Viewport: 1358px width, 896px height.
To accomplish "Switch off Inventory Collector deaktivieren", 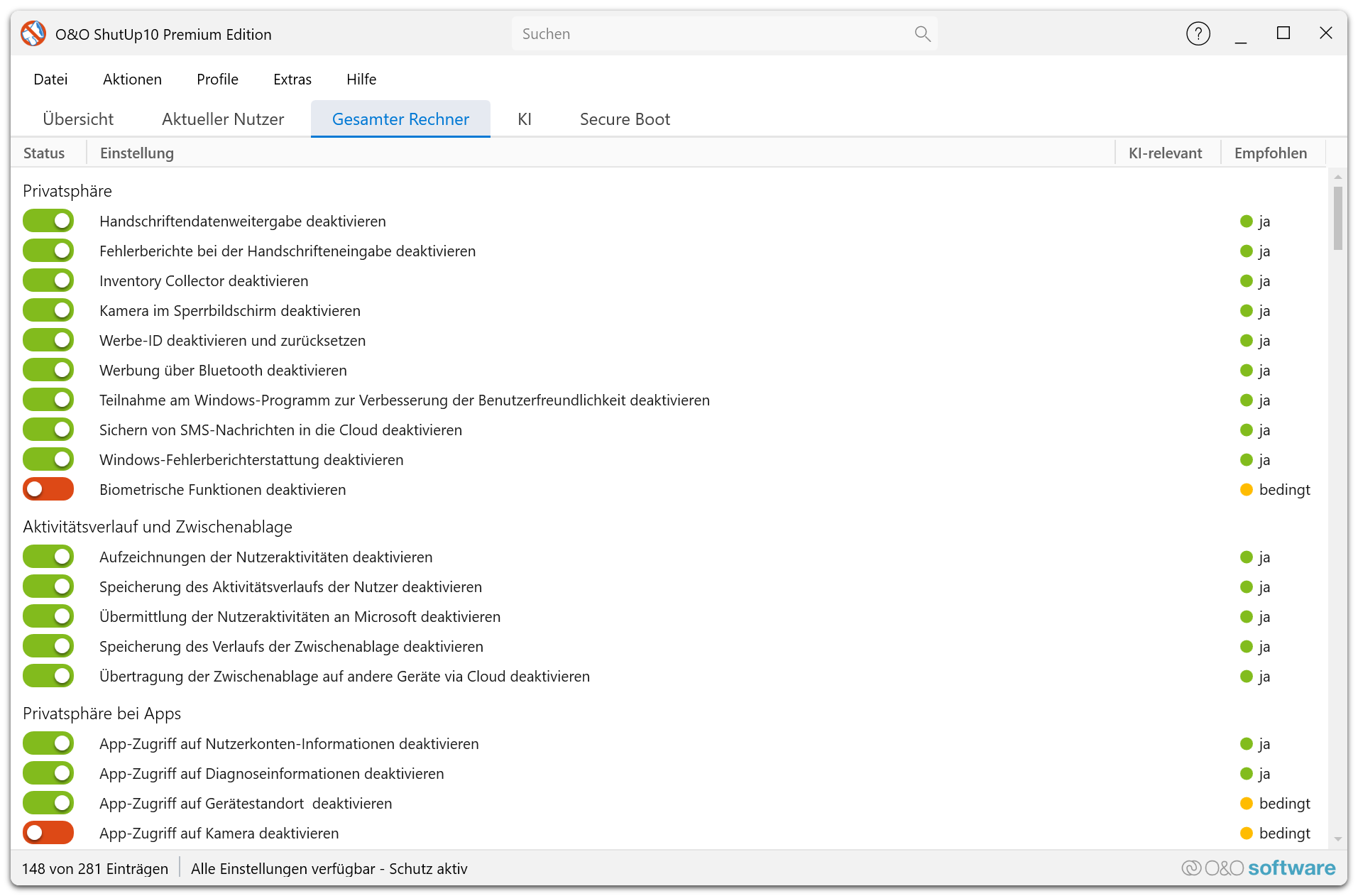I will 48,280.
